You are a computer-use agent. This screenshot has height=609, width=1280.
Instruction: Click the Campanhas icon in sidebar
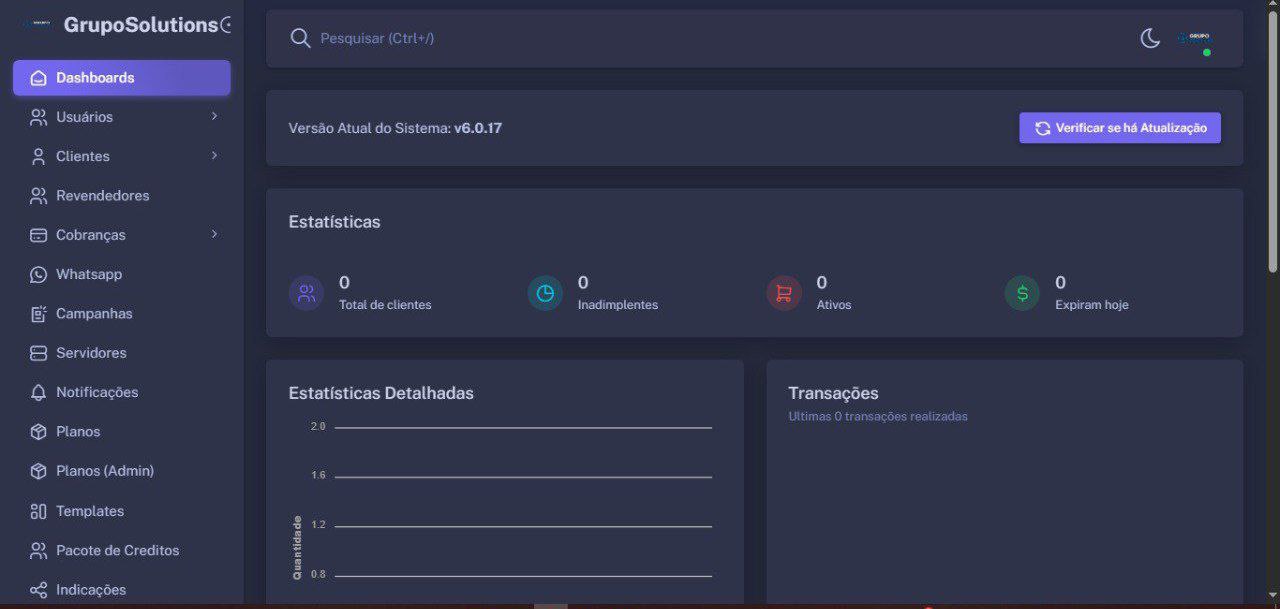point(39,314)
